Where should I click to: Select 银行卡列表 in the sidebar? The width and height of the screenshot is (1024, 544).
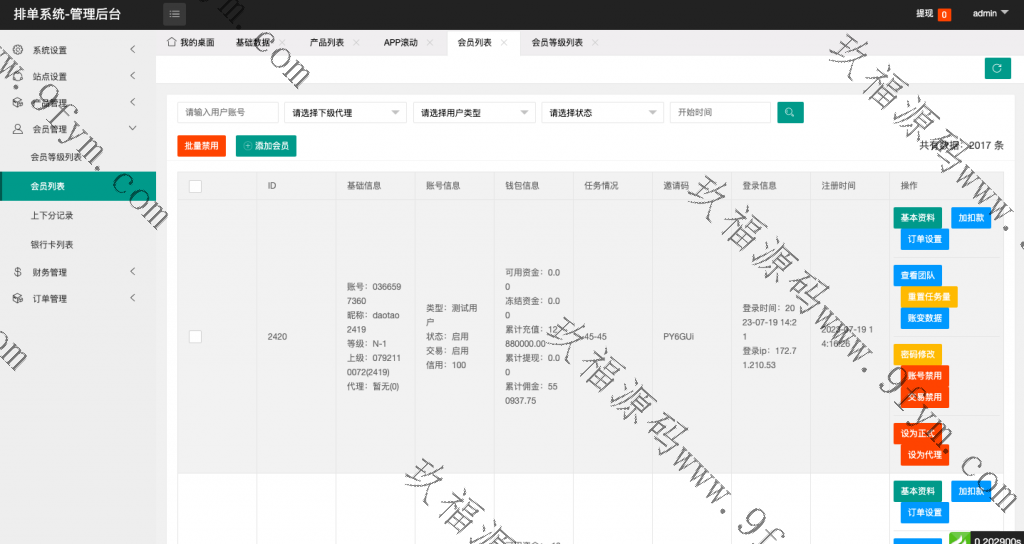point(52,245)
